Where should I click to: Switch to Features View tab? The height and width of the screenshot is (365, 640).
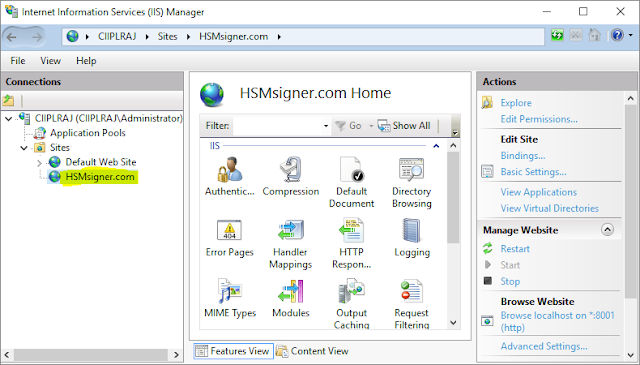(x=233, y=351)
